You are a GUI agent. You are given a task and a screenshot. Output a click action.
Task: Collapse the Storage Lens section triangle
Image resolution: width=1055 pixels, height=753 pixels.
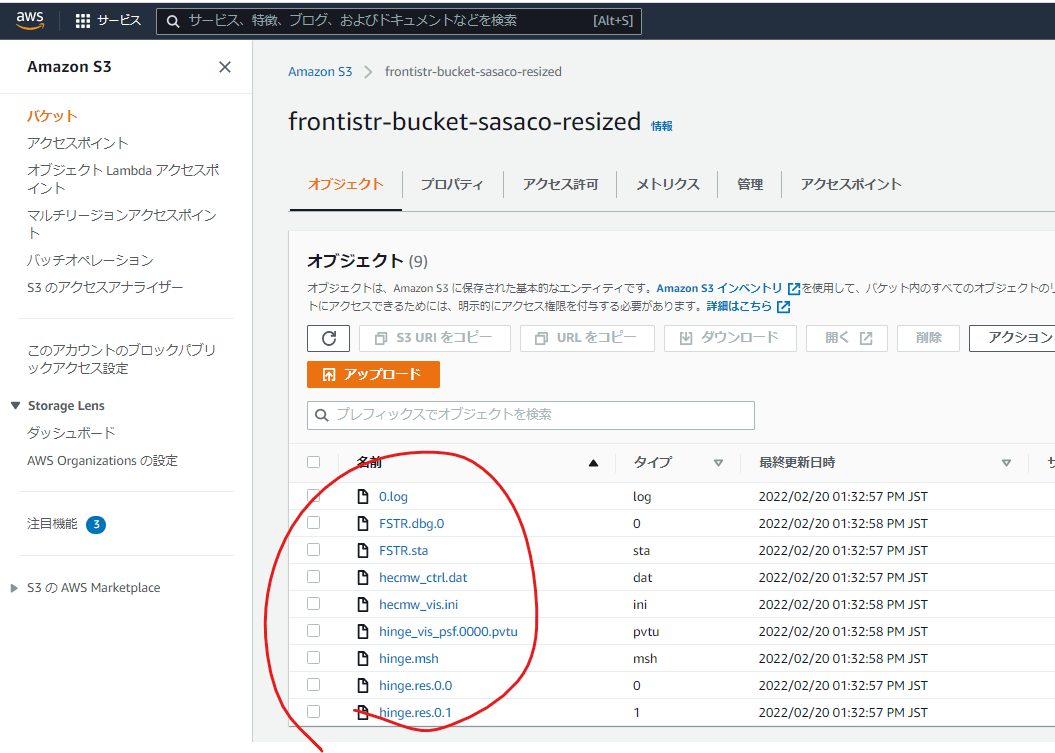15,406
